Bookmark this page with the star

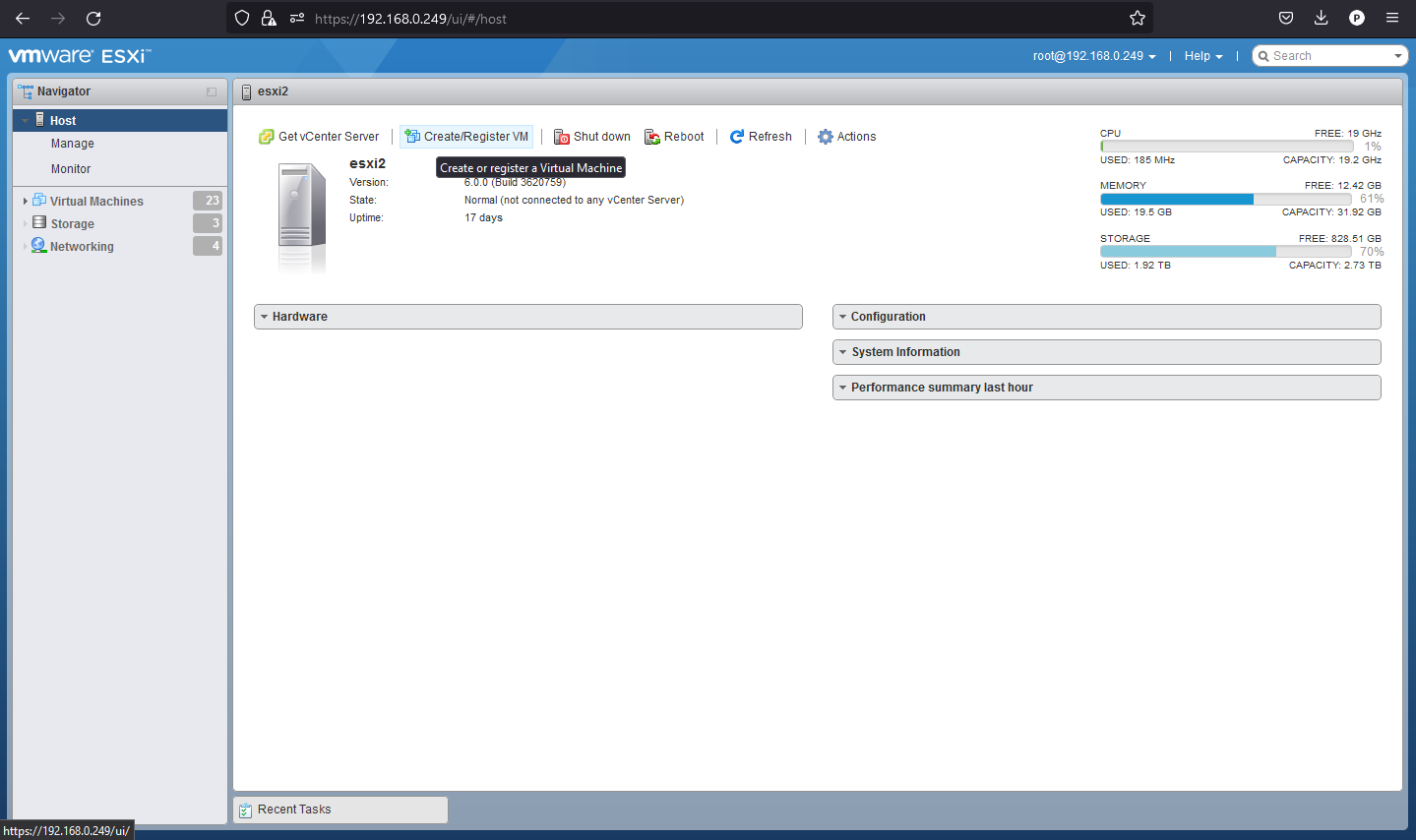[x=1138, y=18]
